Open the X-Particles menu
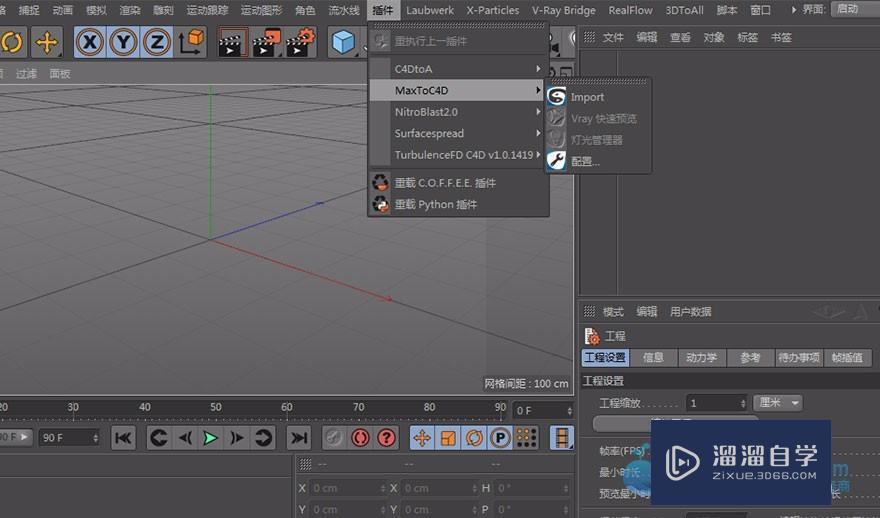Viewport: 880px width, 518px height. click(x=493, y=10)
